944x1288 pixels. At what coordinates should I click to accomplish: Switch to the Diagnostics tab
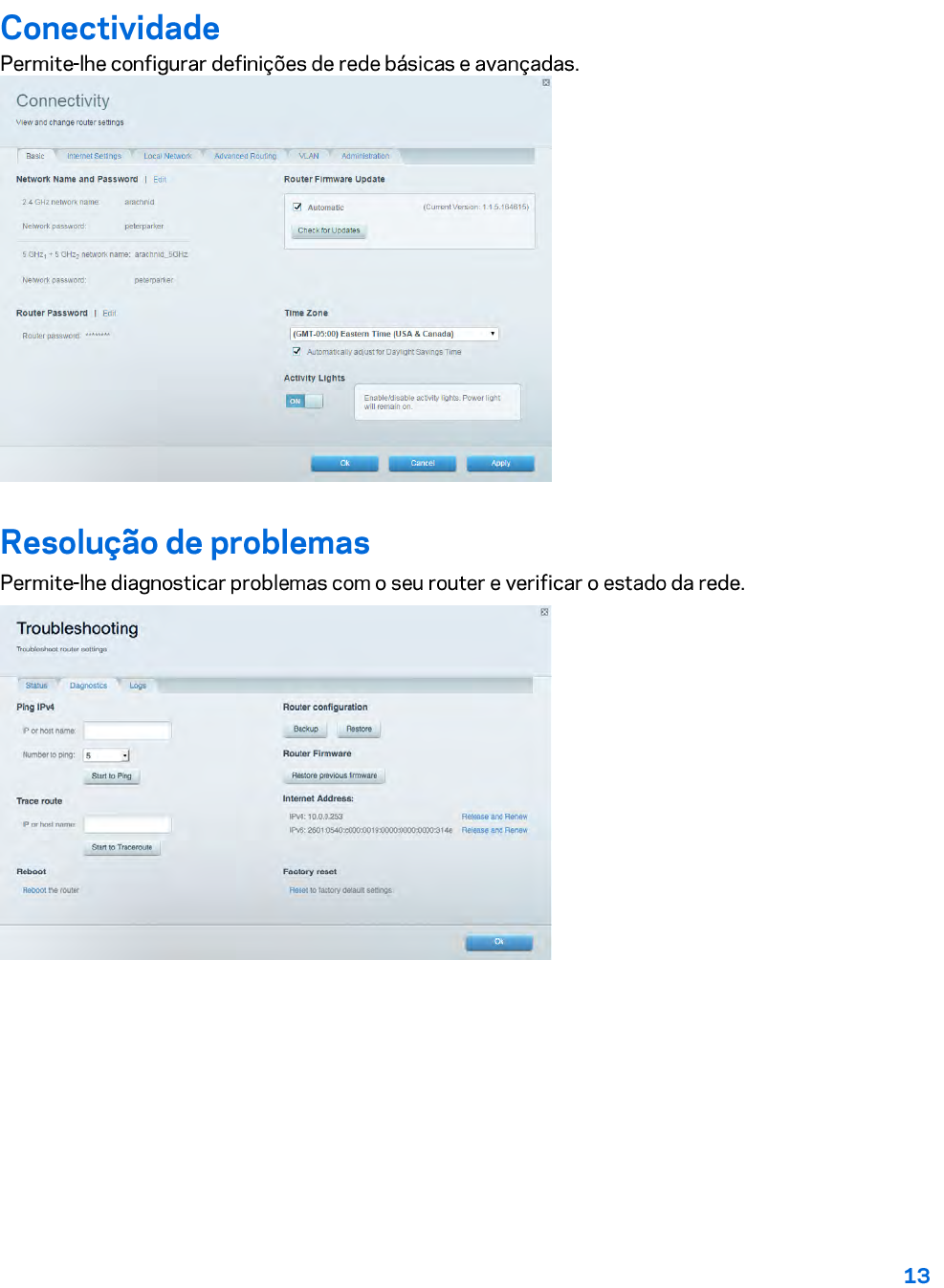click(x=88, y=686)
